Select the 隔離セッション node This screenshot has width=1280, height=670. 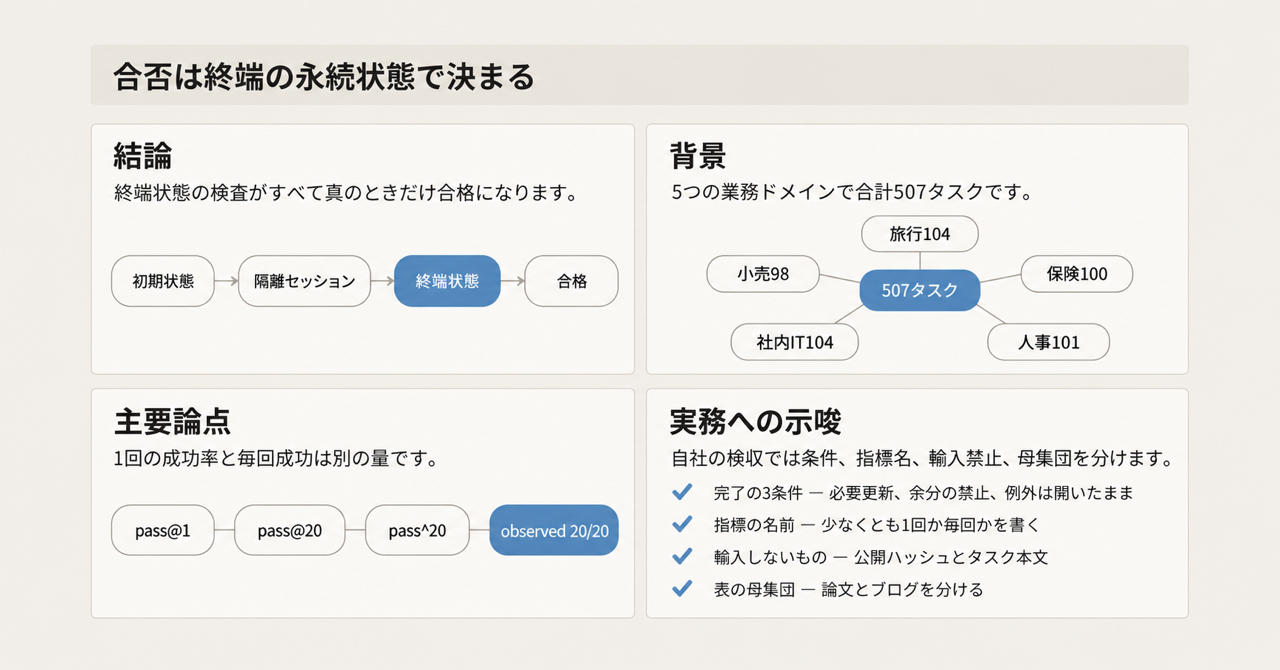click(305, 281)
